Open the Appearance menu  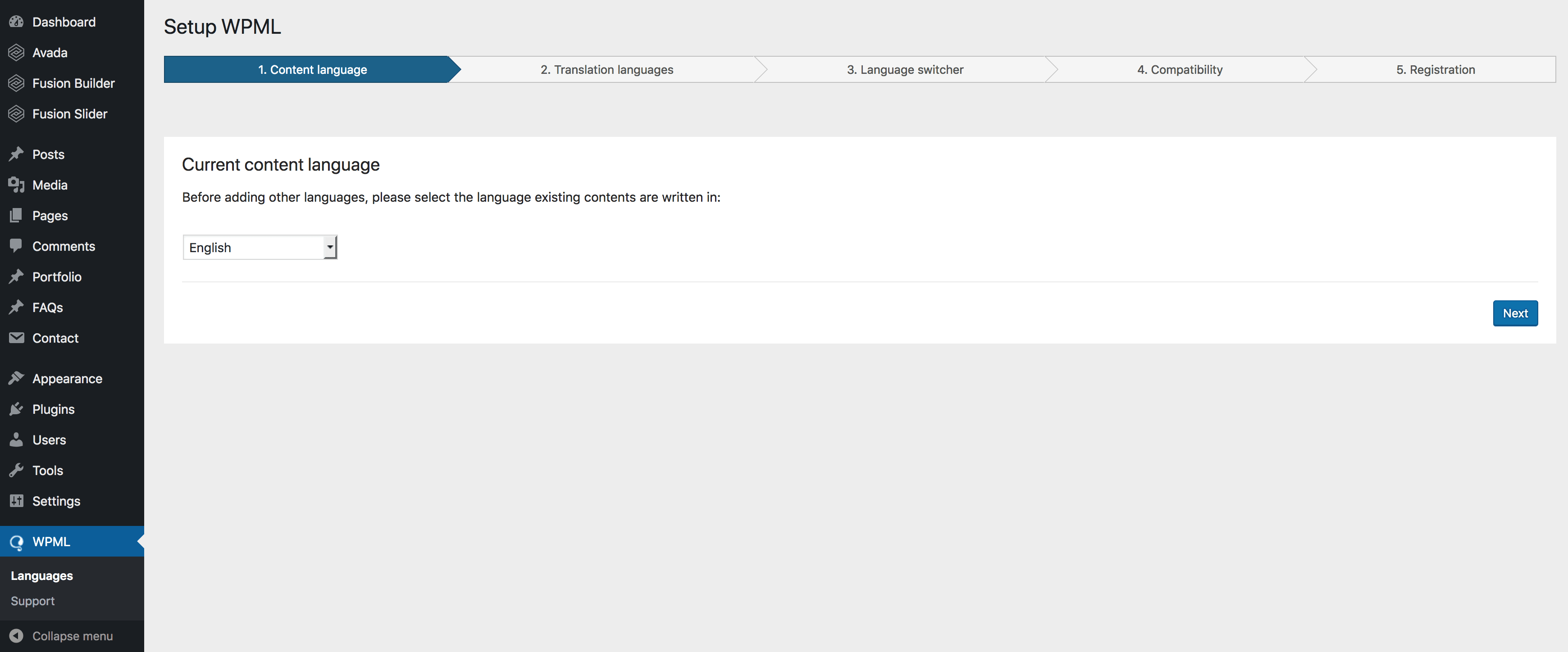pyautogui.click(x=72, y=378)
